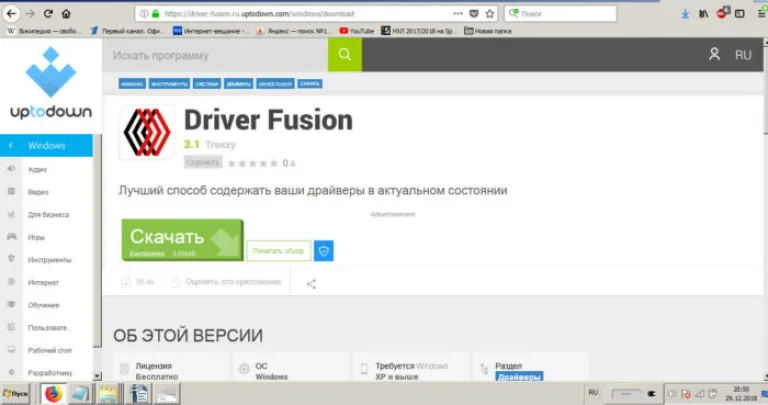This screenshot has width=768, height=405.
Task: Bookmark this page with the star icon
Action: 489,14
